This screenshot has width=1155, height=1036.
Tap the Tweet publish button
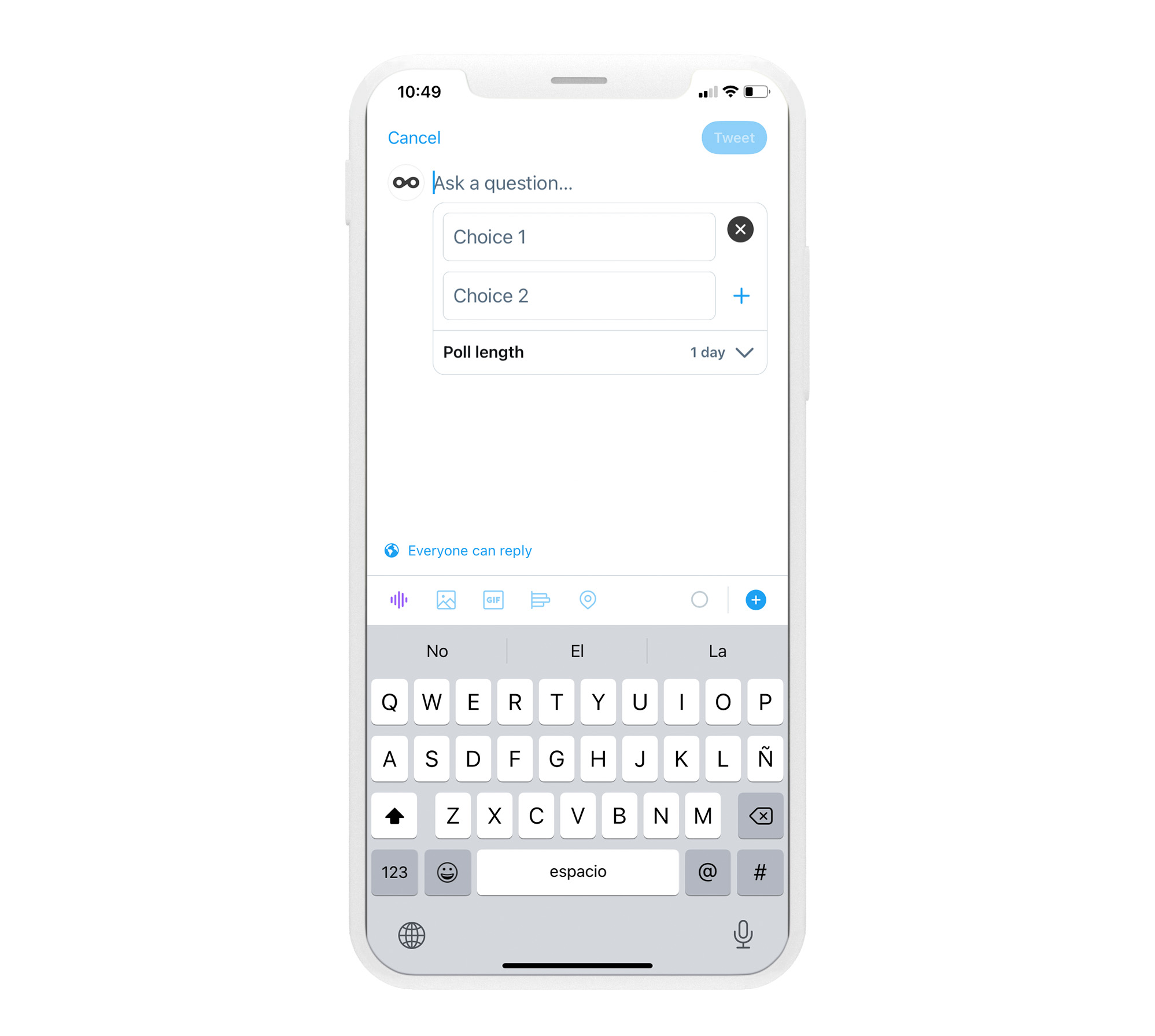(734, 137)
